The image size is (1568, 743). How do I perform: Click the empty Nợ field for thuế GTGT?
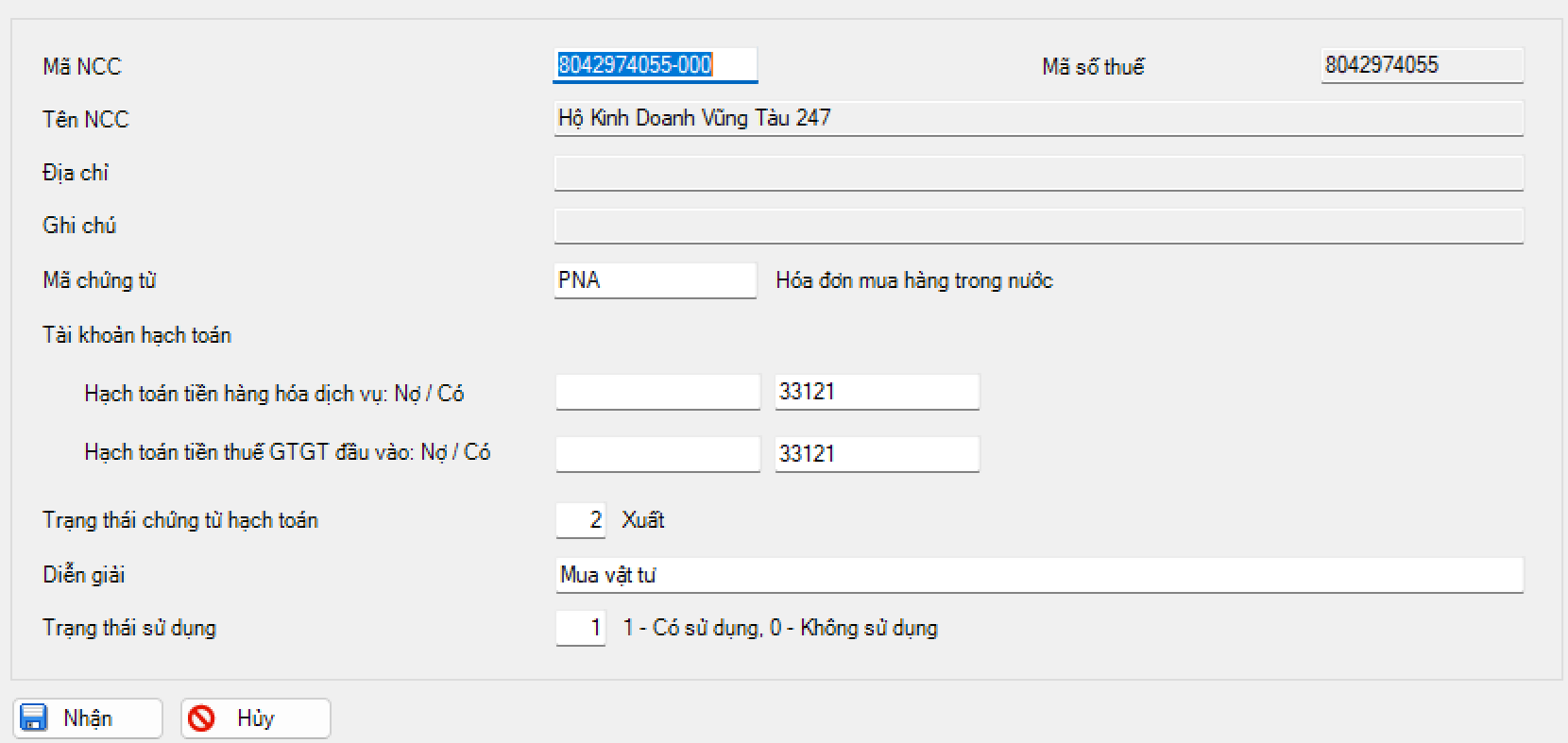click(657, 453)
